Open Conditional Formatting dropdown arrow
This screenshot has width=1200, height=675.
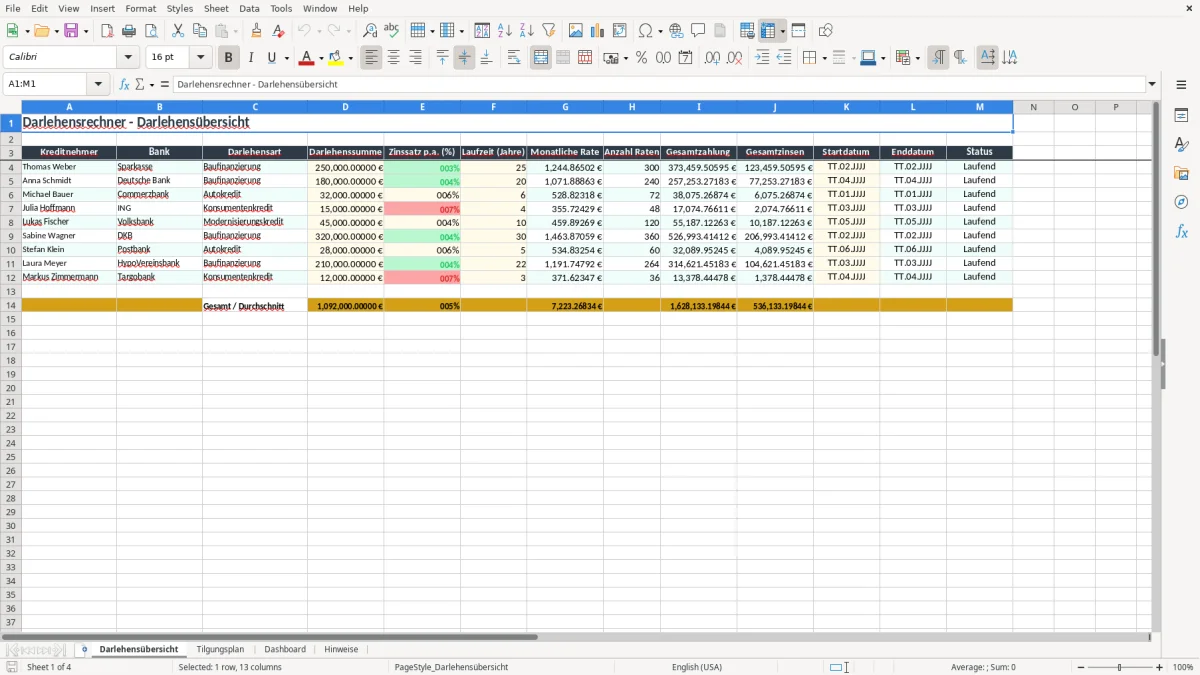[917, 58]
